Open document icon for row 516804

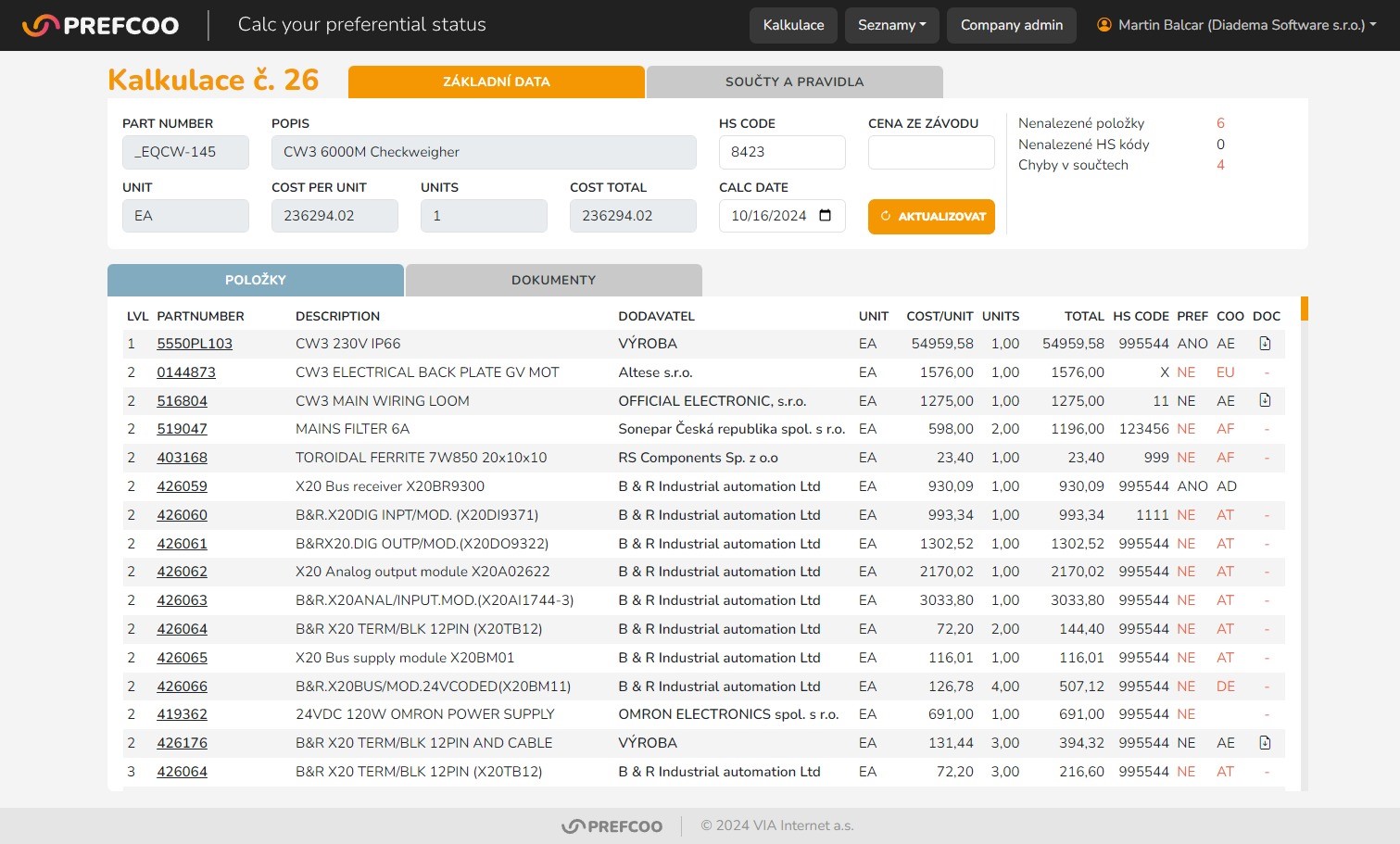(1265, 400)
